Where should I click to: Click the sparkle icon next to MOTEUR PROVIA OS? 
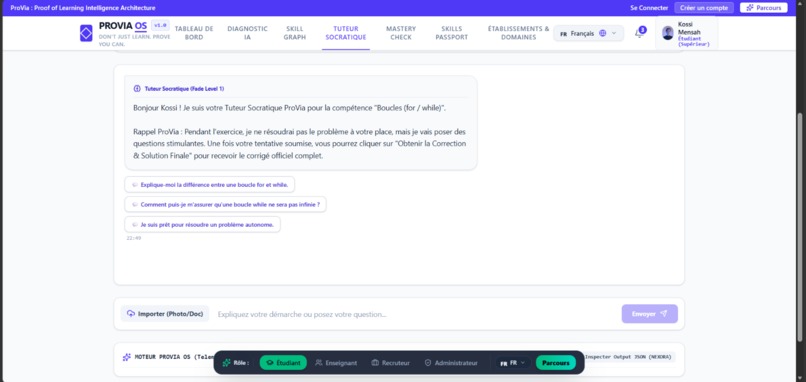(126, 357)
